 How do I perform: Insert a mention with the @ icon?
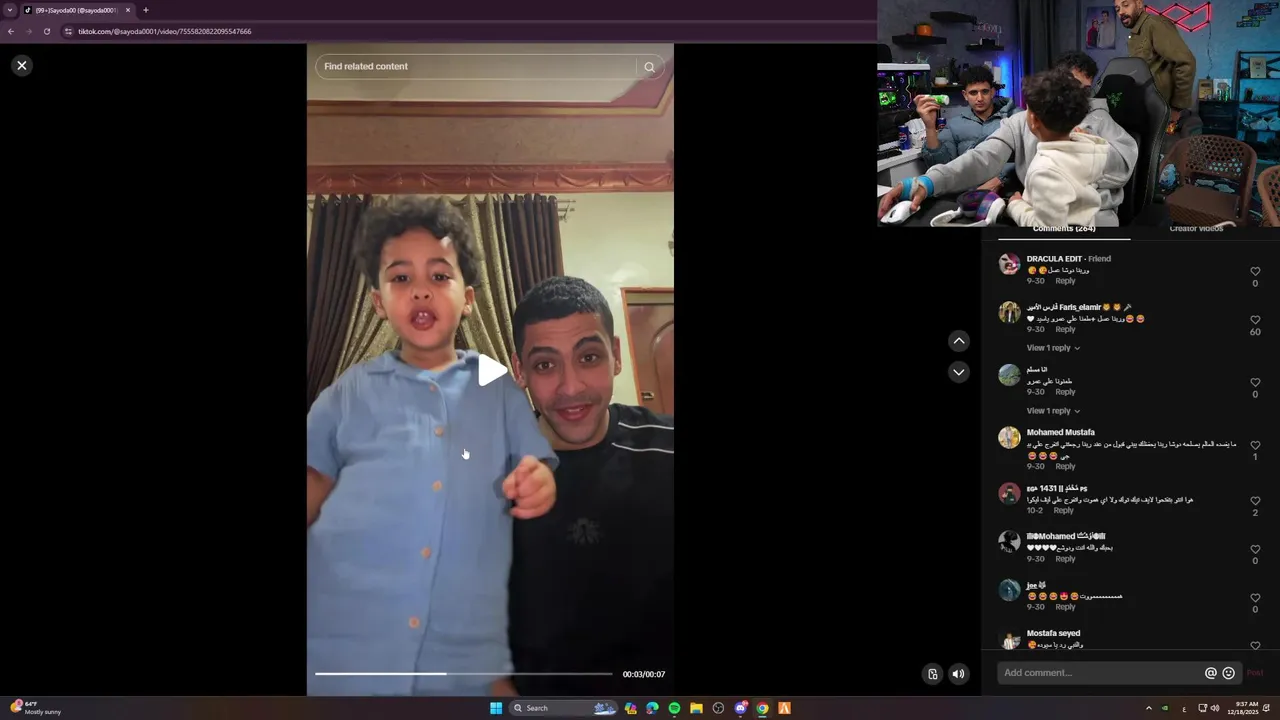coord(1210,673)
